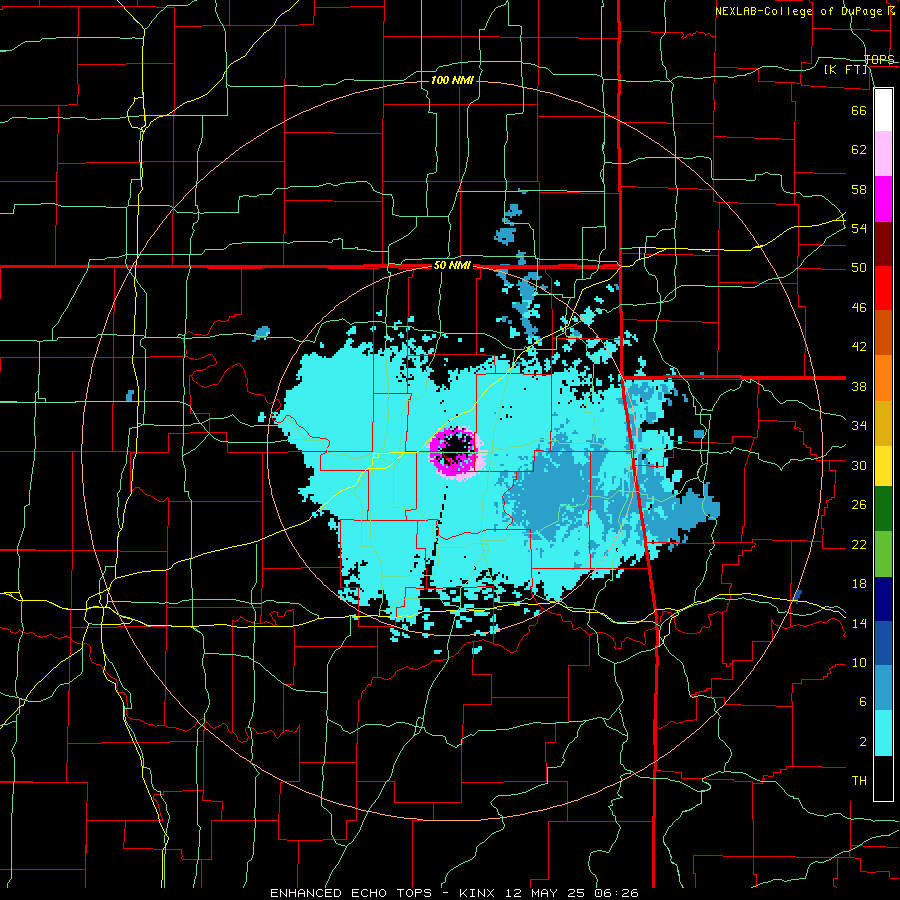Click the legend value "30"
The height and width of the screenshot is (900, 900).
click(x=859, y=465)
